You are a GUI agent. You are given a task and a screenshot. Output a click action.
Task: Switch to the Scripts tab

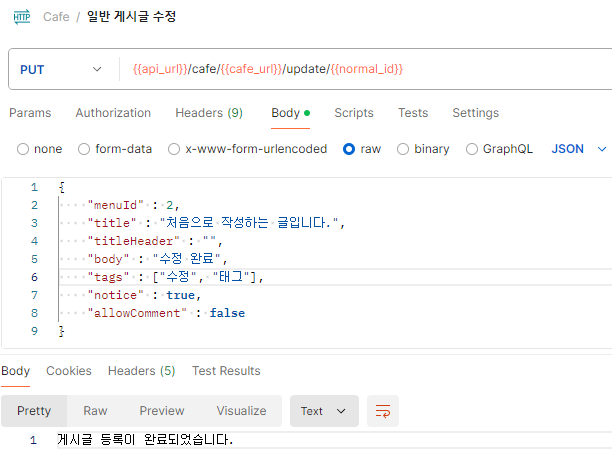(x=354, y=113)
